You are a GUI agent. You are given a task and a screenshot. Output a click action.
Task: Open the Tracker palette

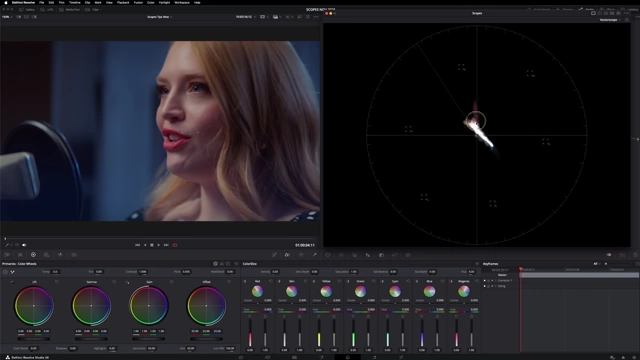point(341,255)
